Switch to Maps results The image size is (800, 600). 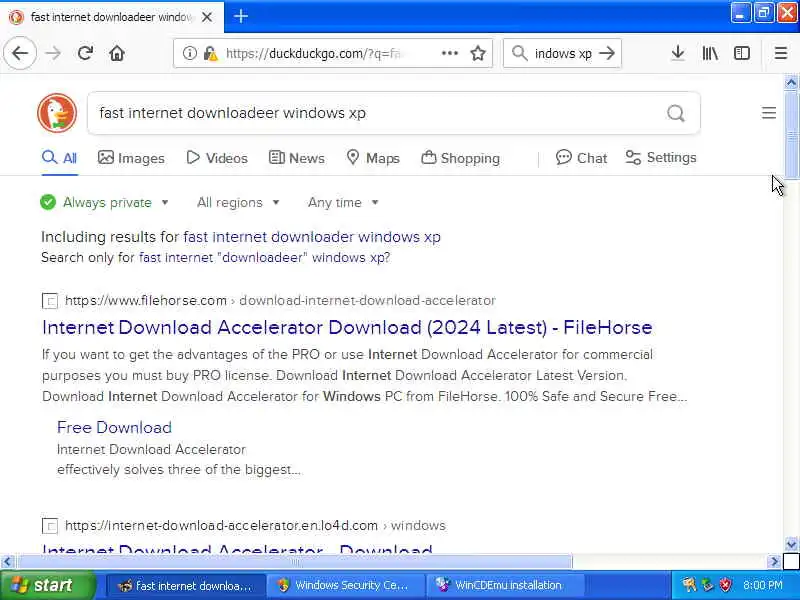[372, 158]
